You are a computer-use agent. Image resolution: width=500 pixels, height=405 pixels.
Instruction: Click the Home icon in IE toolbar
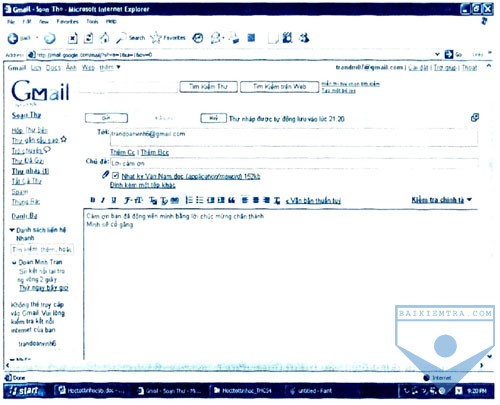[105, 38]
